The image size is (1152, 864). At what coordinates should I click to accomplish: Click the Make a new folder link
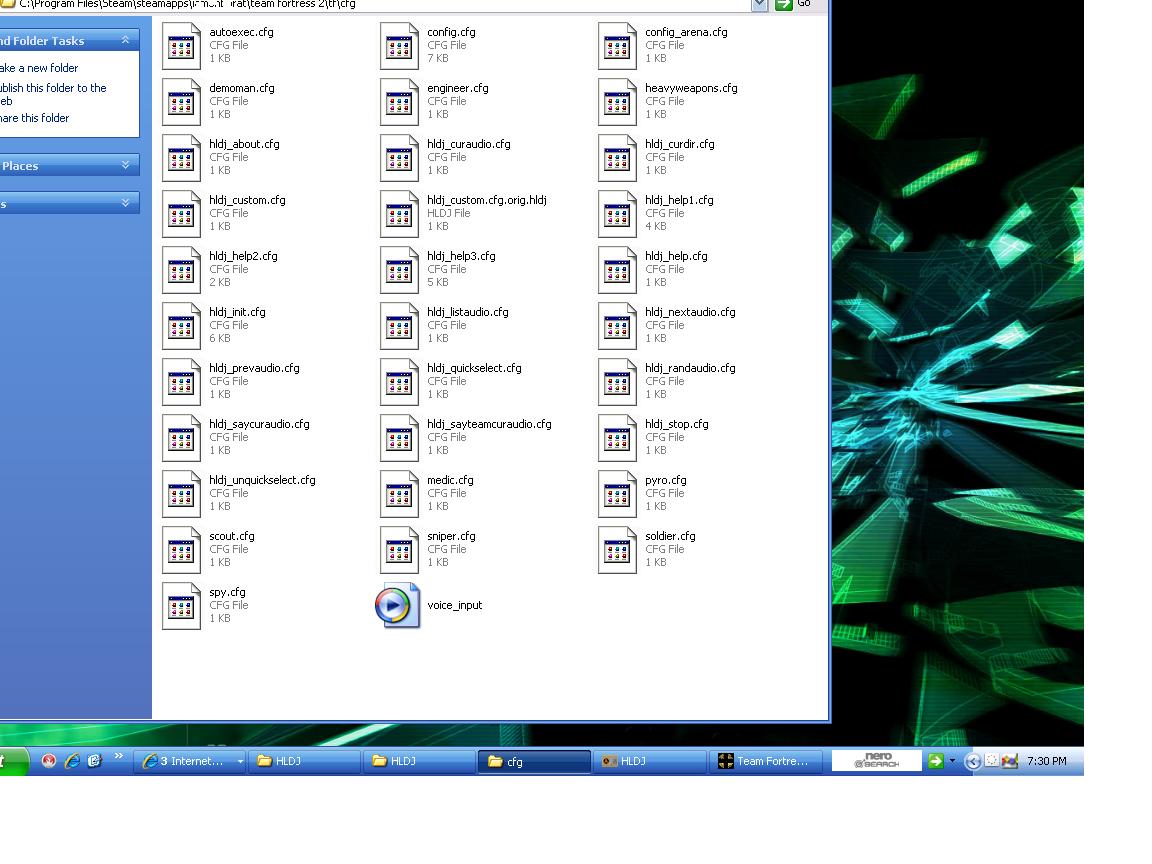tap(40, 68)
